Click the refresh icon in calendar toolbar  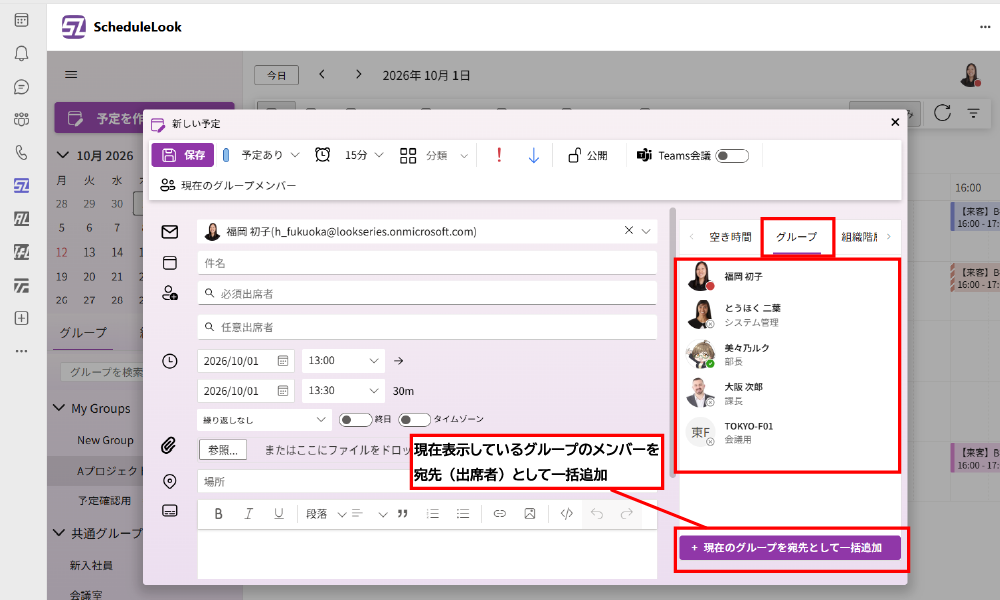point(942,113)
